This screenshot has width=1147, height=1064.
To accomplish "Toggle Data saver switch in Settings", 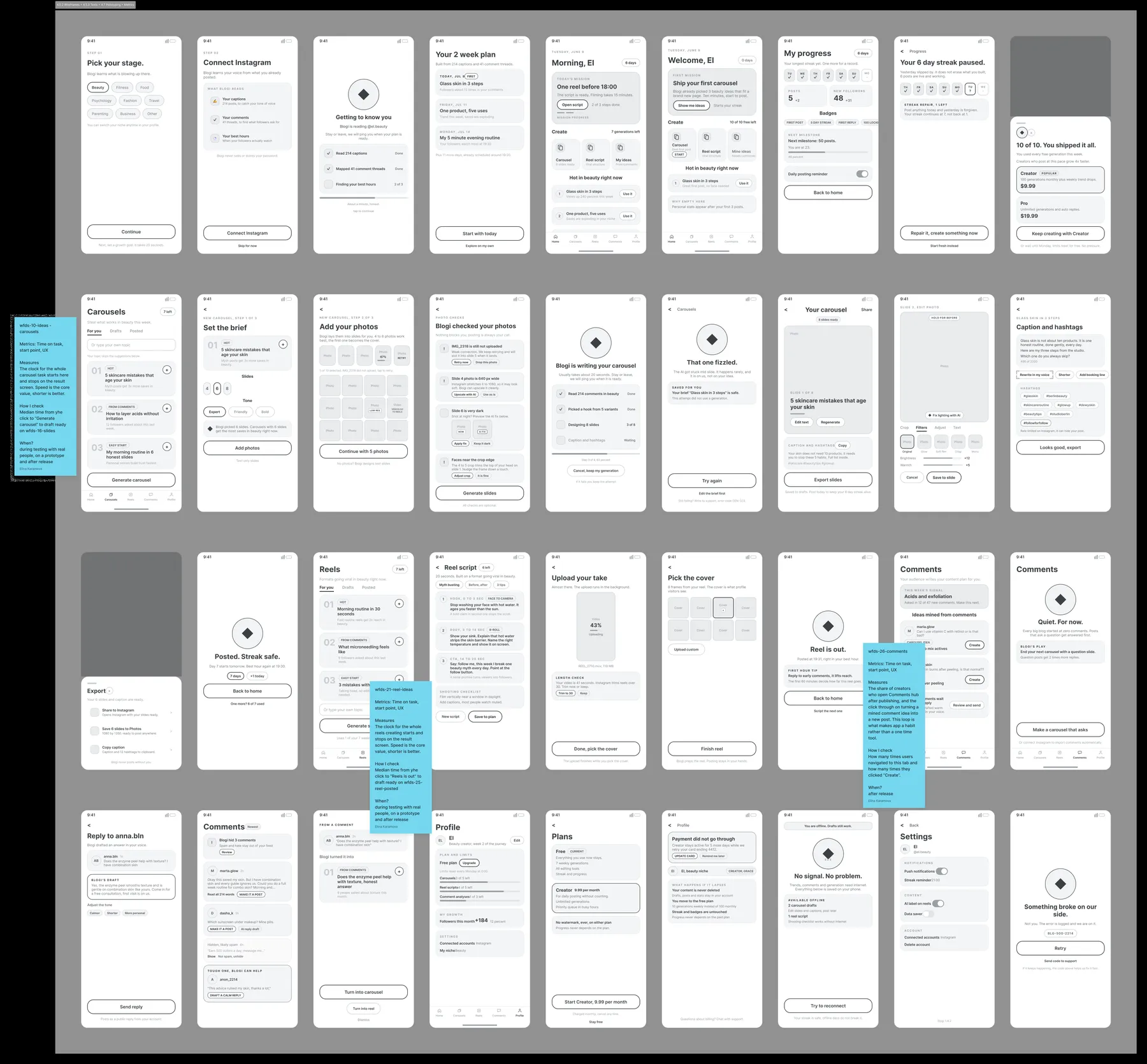I will point(929,914).
